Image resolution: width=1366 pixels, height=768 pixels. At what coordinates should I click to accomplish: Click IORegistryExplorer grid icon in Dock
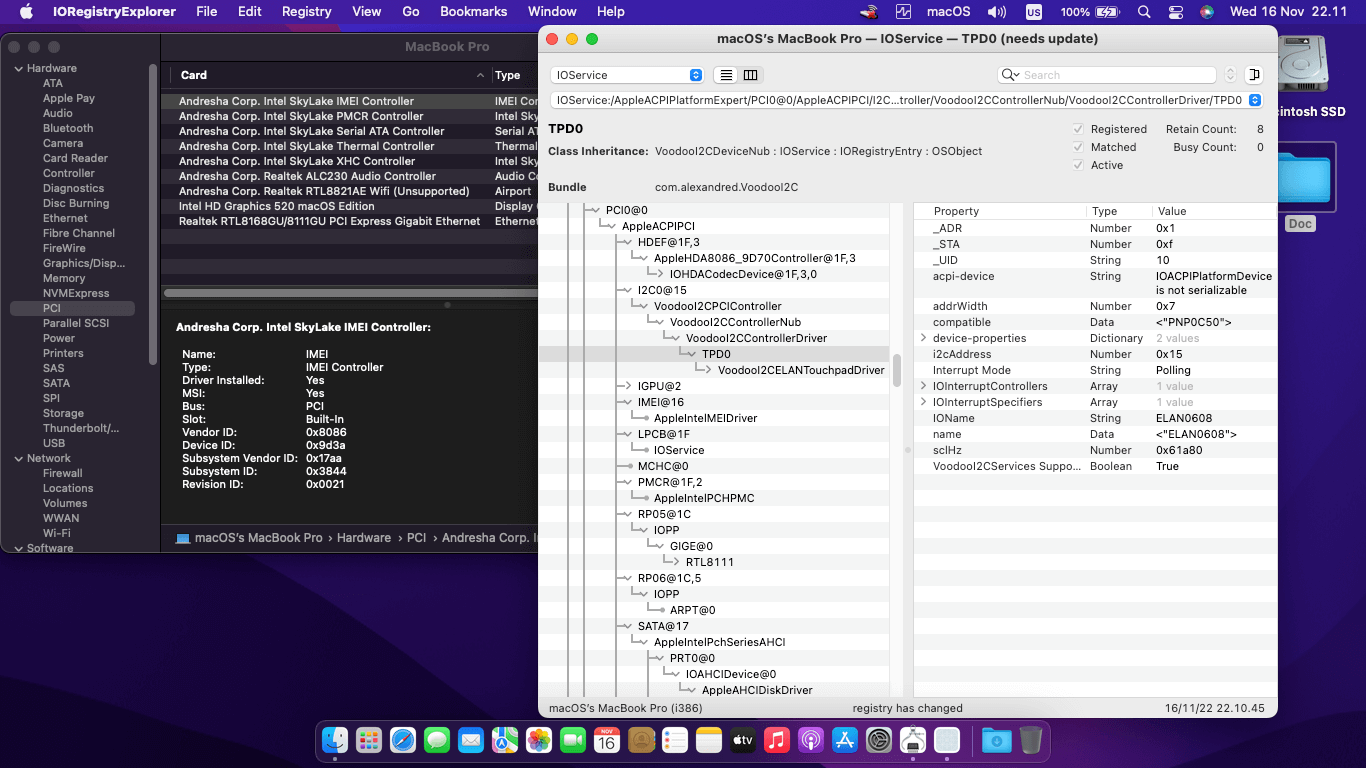coord(947,740)
